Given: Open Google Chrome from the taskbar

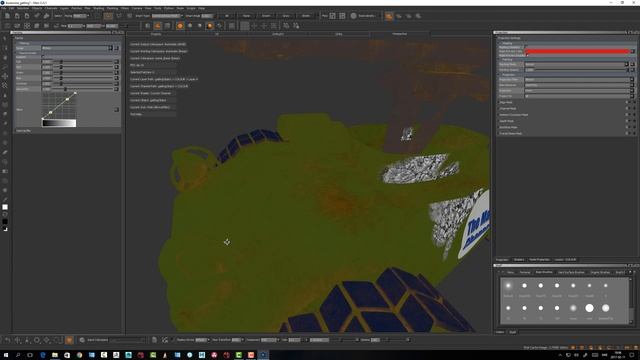Looking at the screenshot, I should tap(79, 355).
